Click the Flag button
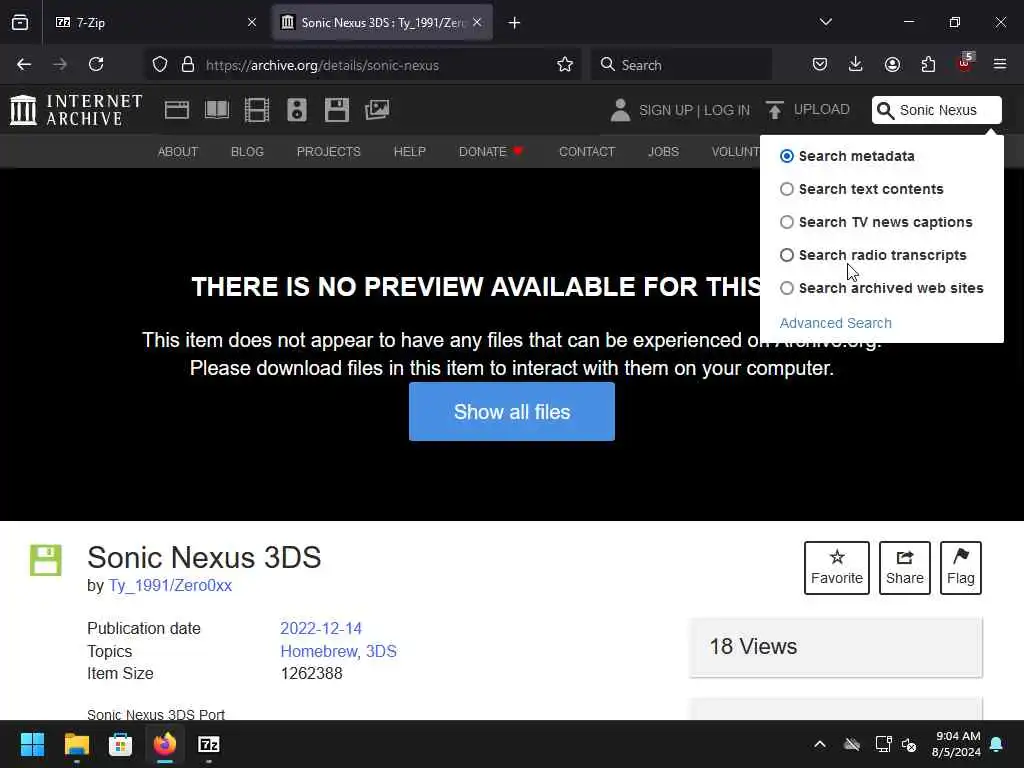The height and width of the screenshot is (768, 1024). [961, 568]
